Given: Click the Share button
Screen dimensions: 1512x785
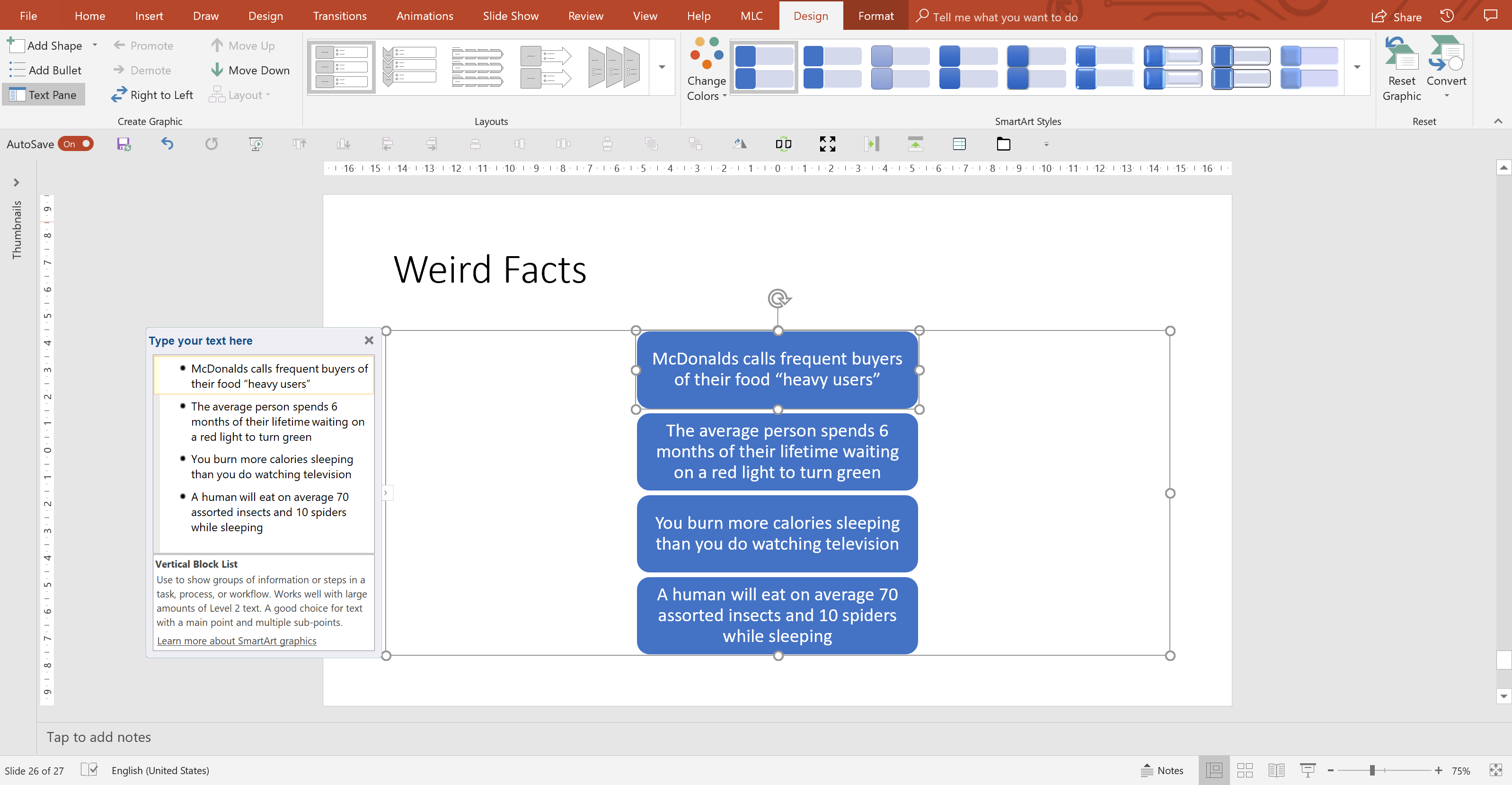Looking at the screenshot, I should pos(1397,17).
